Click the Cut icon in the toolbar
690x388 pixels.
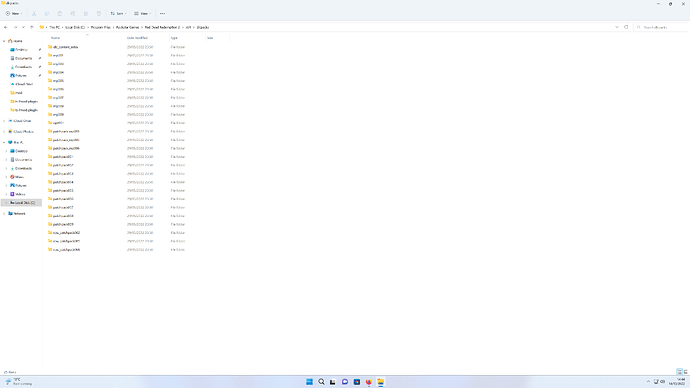[34, 14]
